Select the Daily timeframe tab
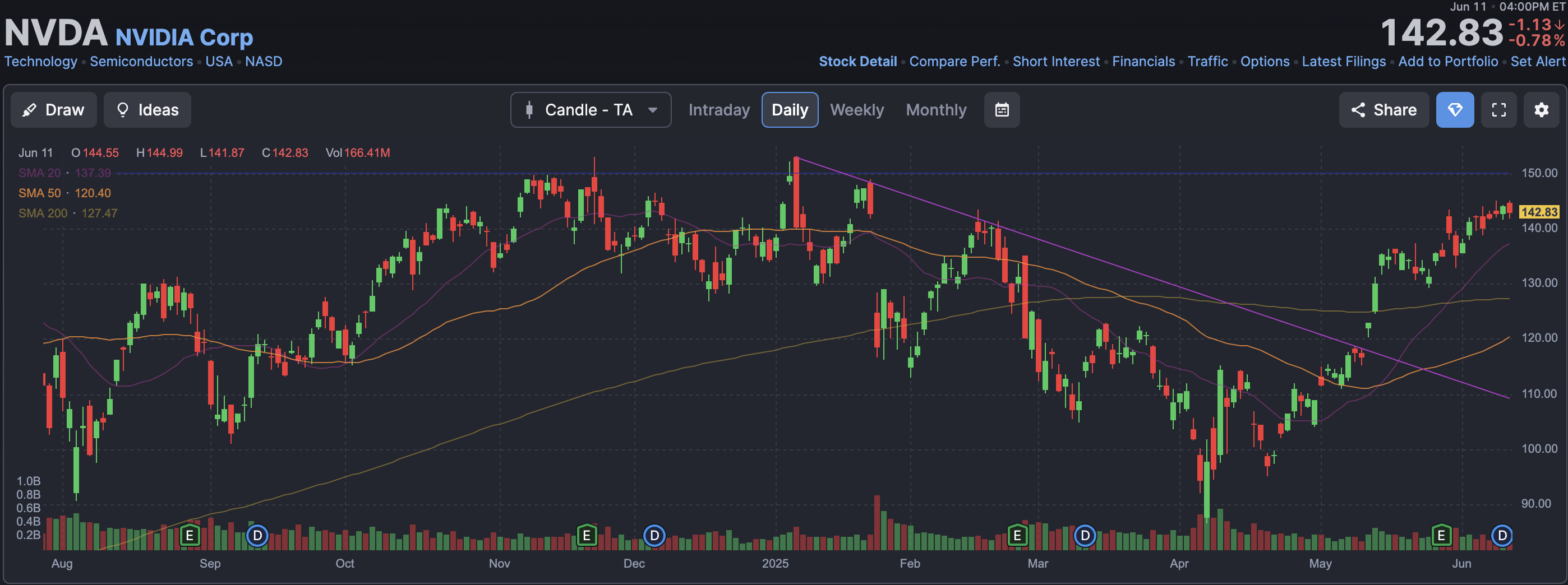Viewport: 1568px width, 585px height. [790, 110]
